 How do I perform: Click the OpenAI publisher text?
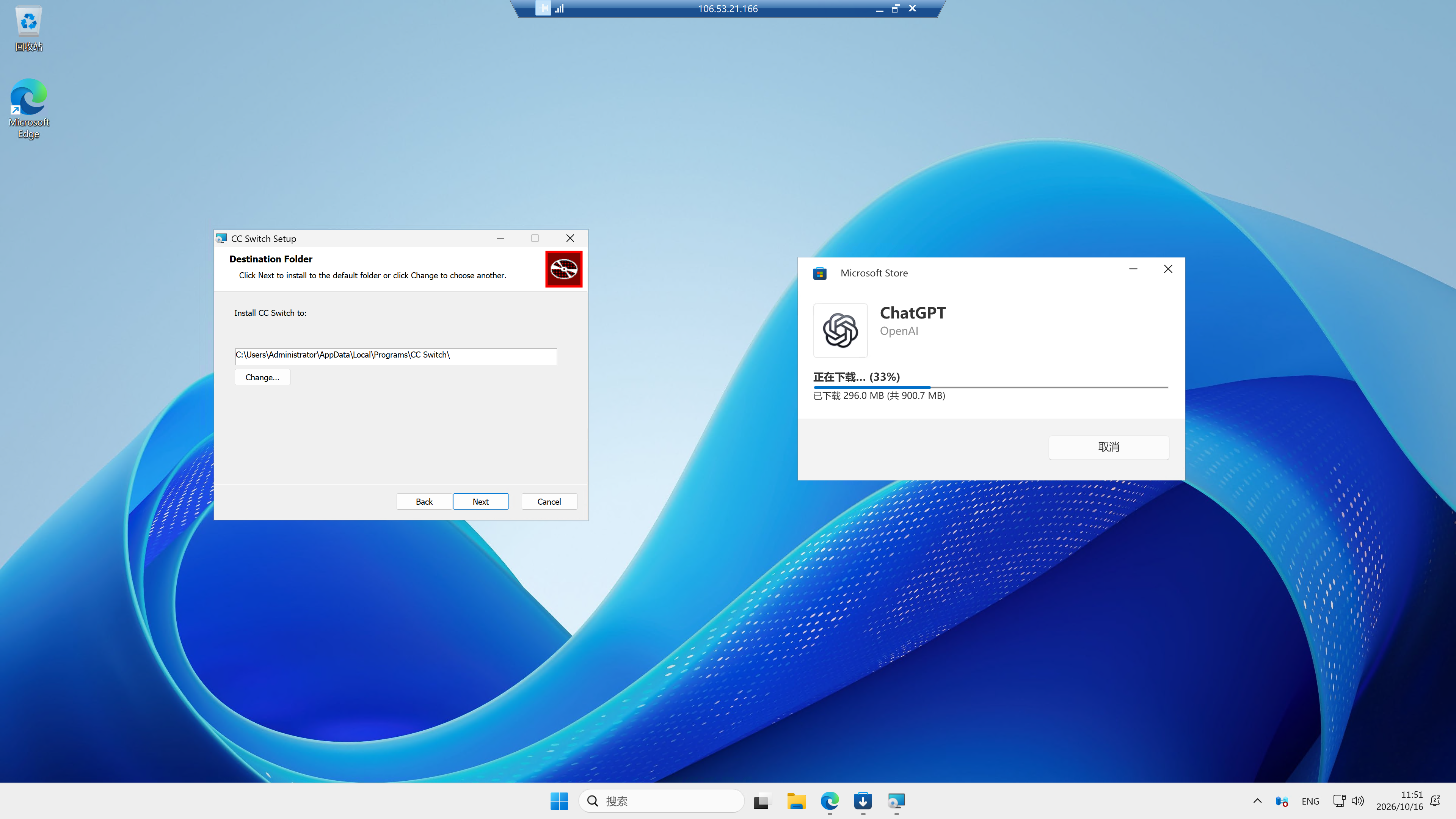click(x=899, y=331)
